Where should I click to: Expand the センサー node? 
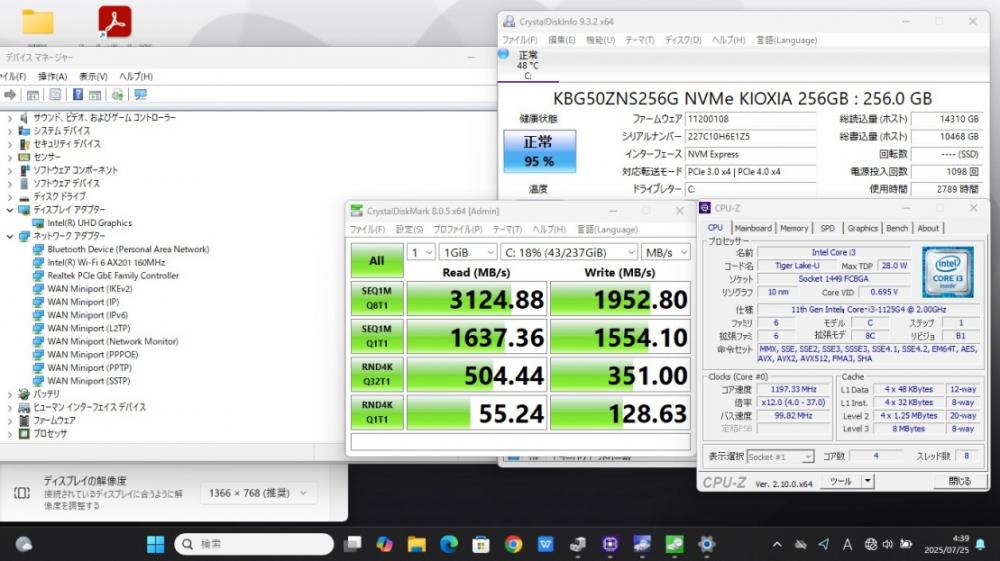click(10, 157)
